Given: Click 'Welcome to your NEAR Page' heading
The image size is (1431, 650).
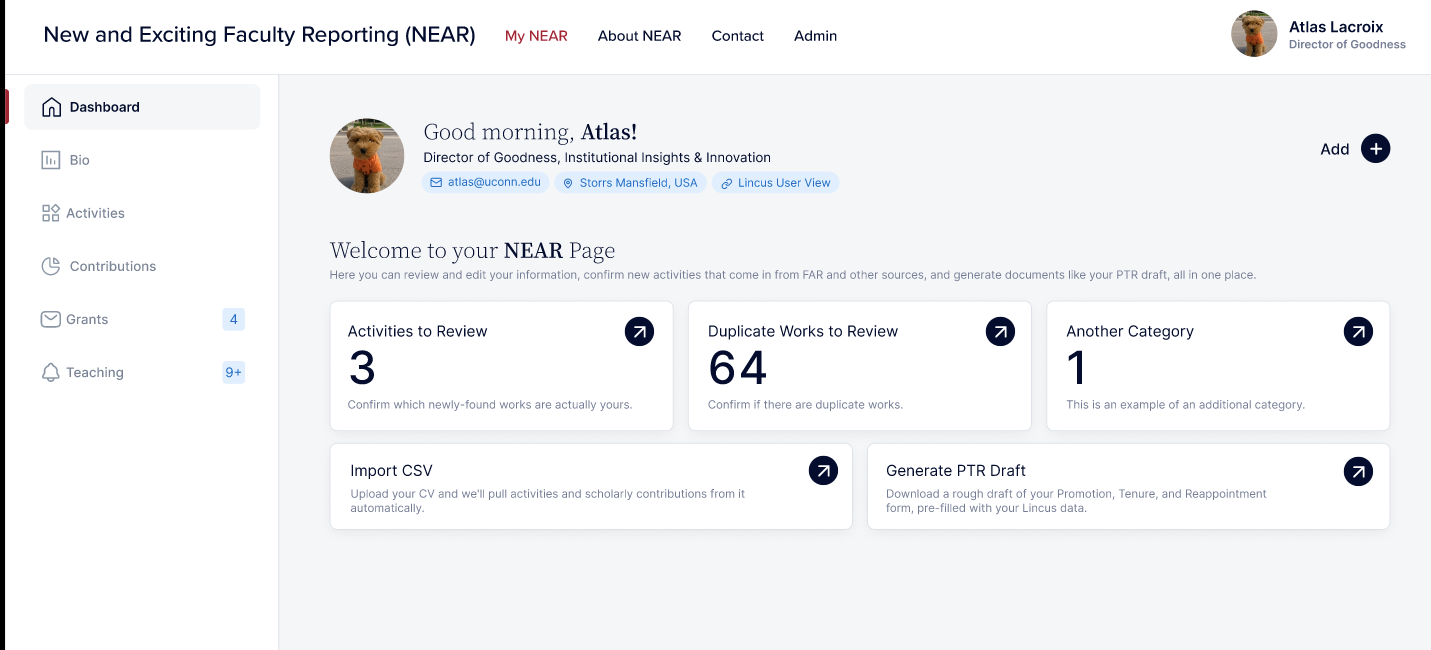Looking at the screenshot, I should point(473,250).
